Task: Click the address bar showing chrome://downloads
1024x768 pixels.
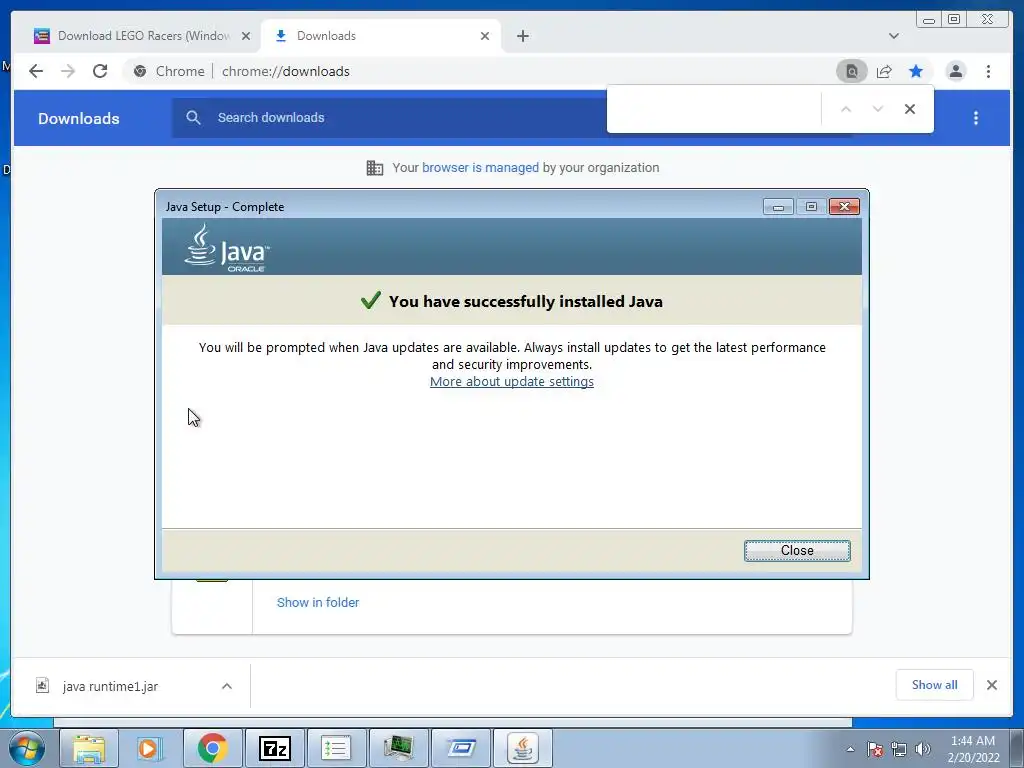Action: pyautogui.click(x=478, y=71)
